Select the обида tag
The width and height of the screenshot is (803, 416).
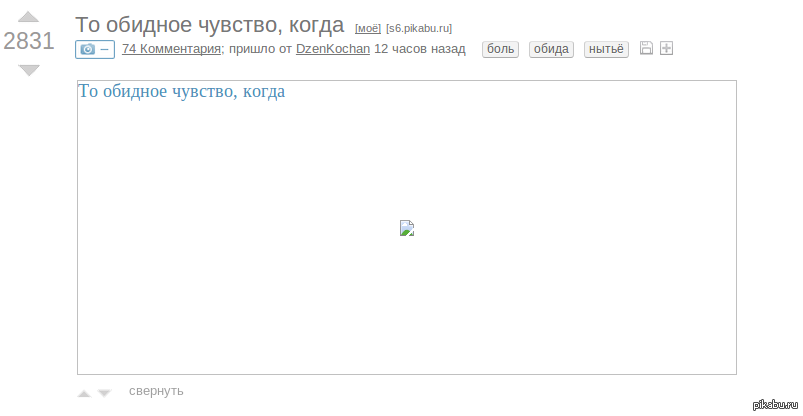tap(551, 49)
